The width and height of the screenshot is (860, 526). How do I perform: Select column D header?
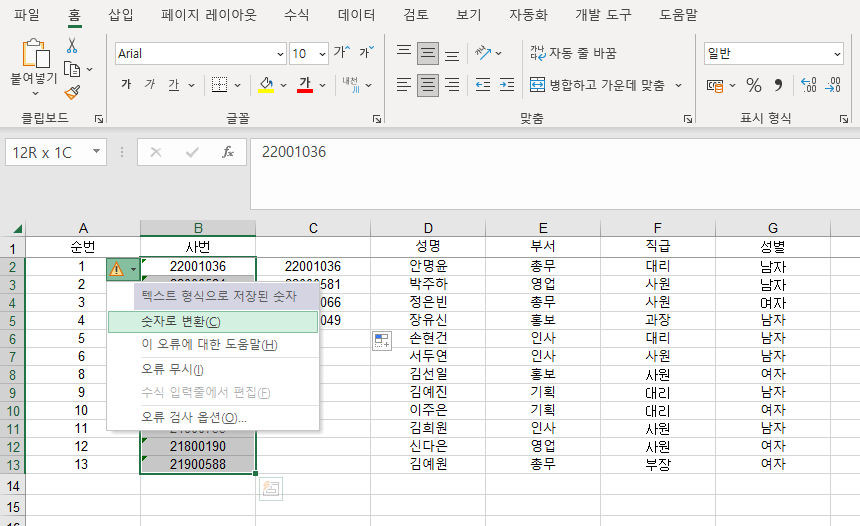pyautogui.click(x=428, y=228)
